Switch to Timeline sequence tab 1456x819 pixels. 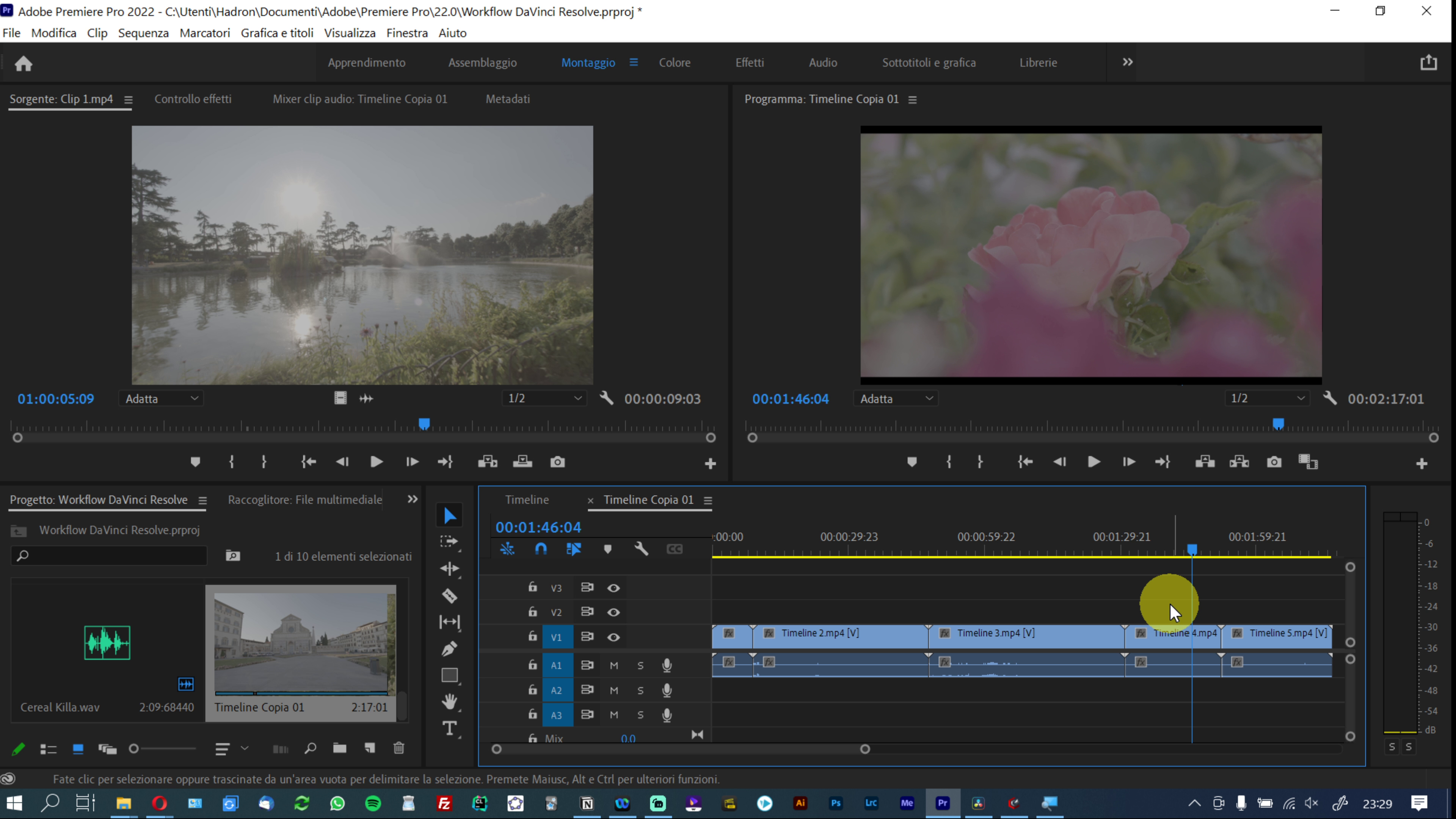[527, 500]
